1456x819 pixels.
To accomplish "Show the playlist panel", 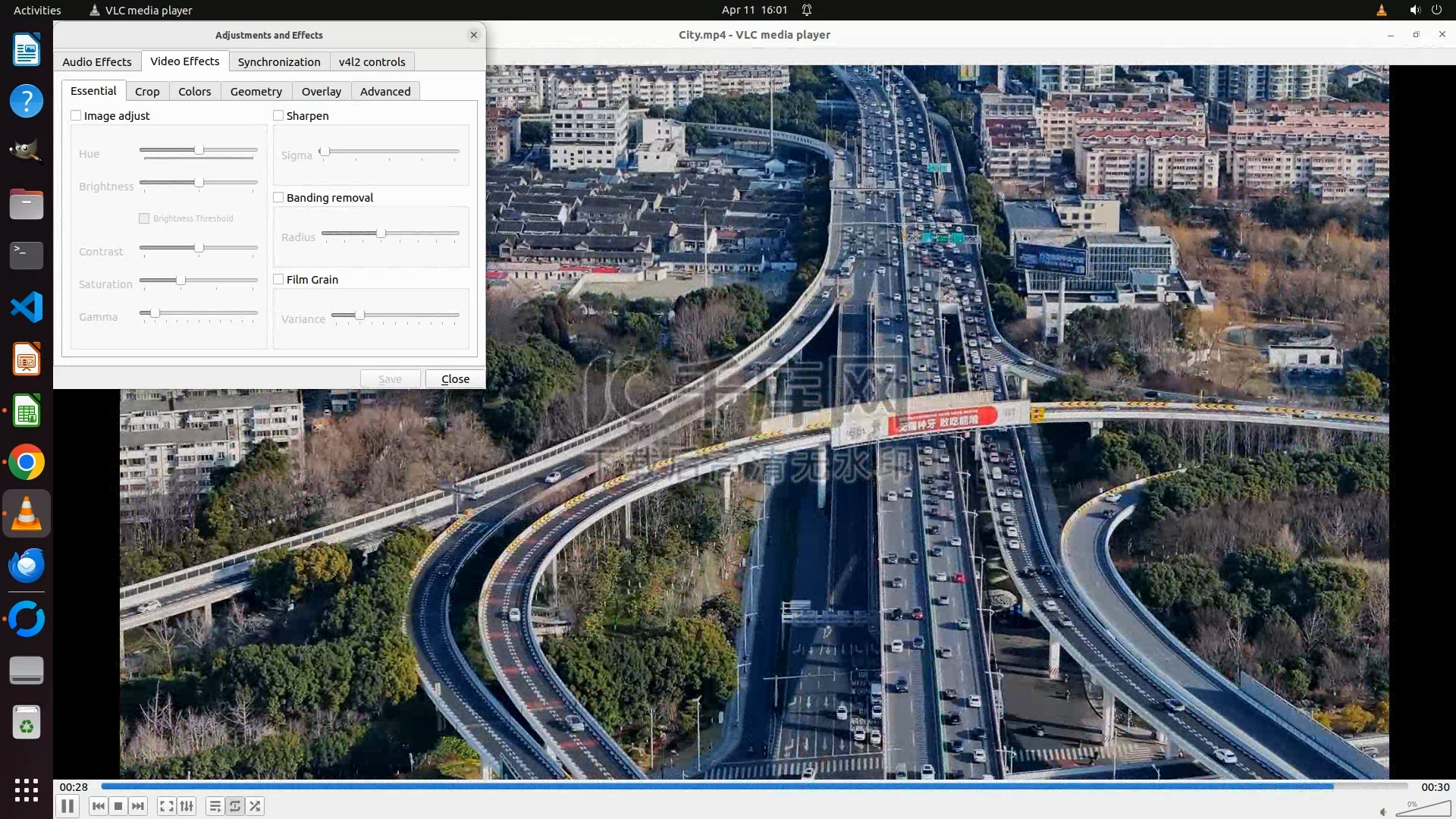I will [x=215, y=806].
